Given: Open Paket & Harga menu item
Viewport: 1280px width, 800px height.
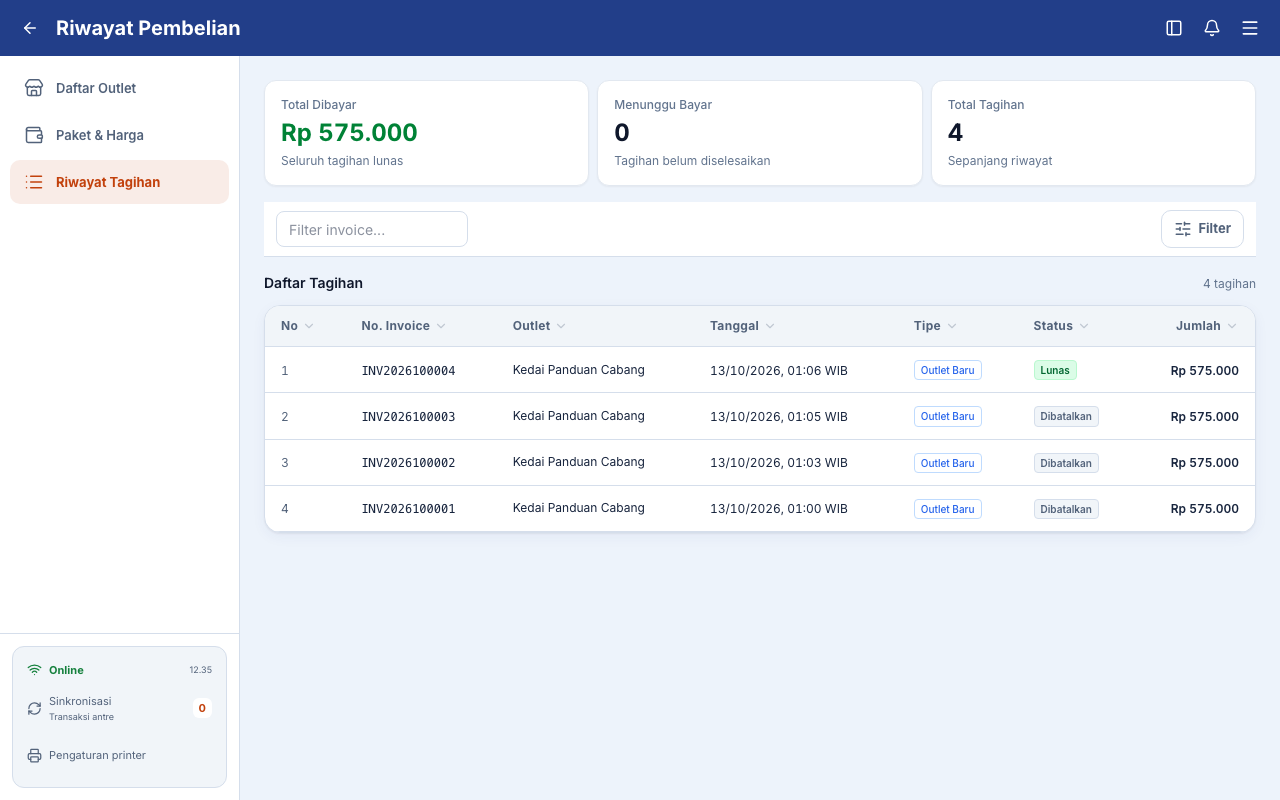Looking at the screenshot, I should [x=120, y=135].
